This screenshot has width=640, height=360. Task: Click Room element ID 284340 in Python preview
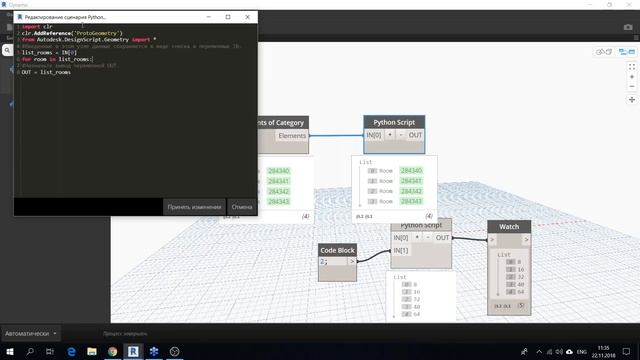point(411,171)
